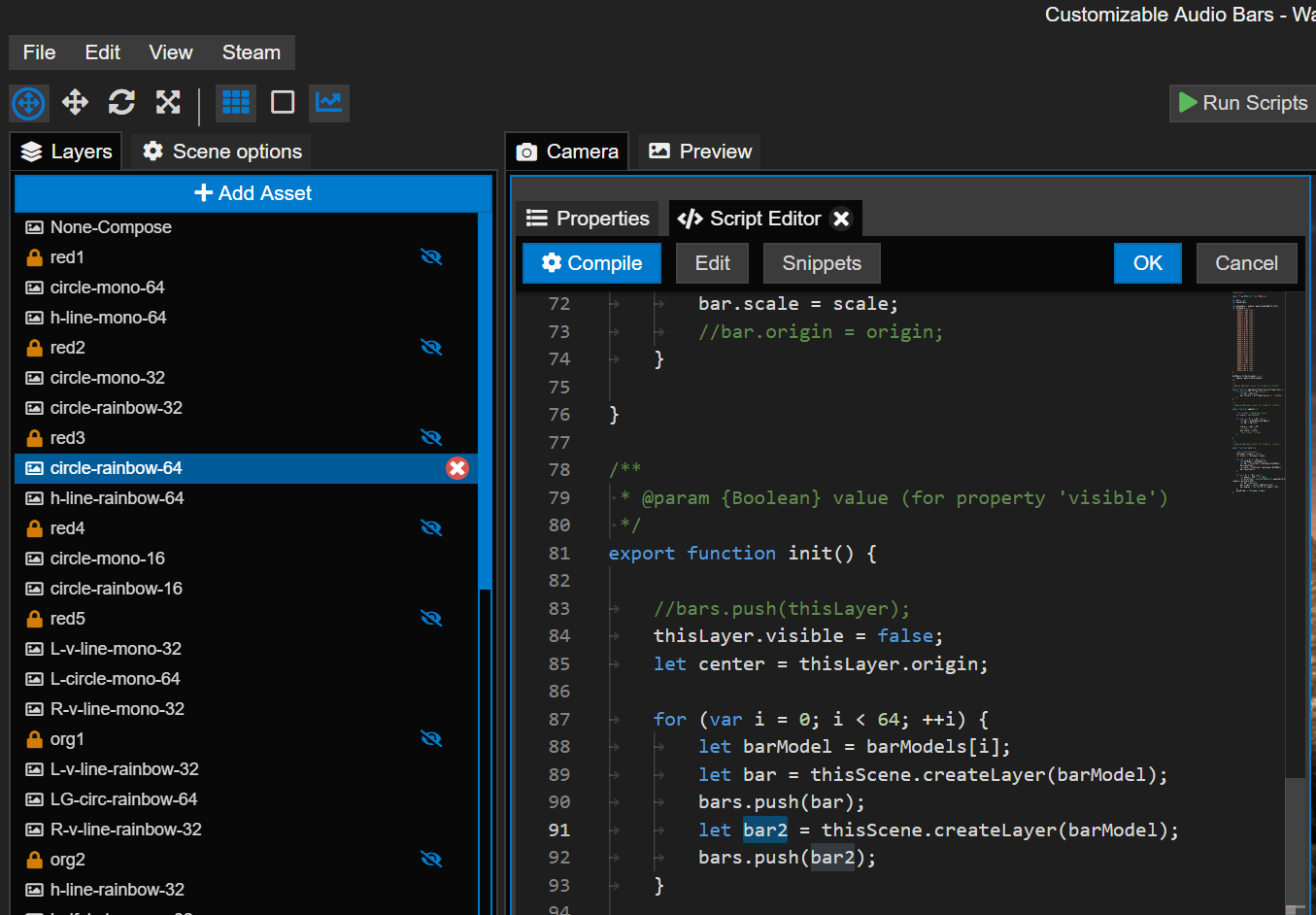
Task: Click line 81 export function init
Action: coord(742,554)
